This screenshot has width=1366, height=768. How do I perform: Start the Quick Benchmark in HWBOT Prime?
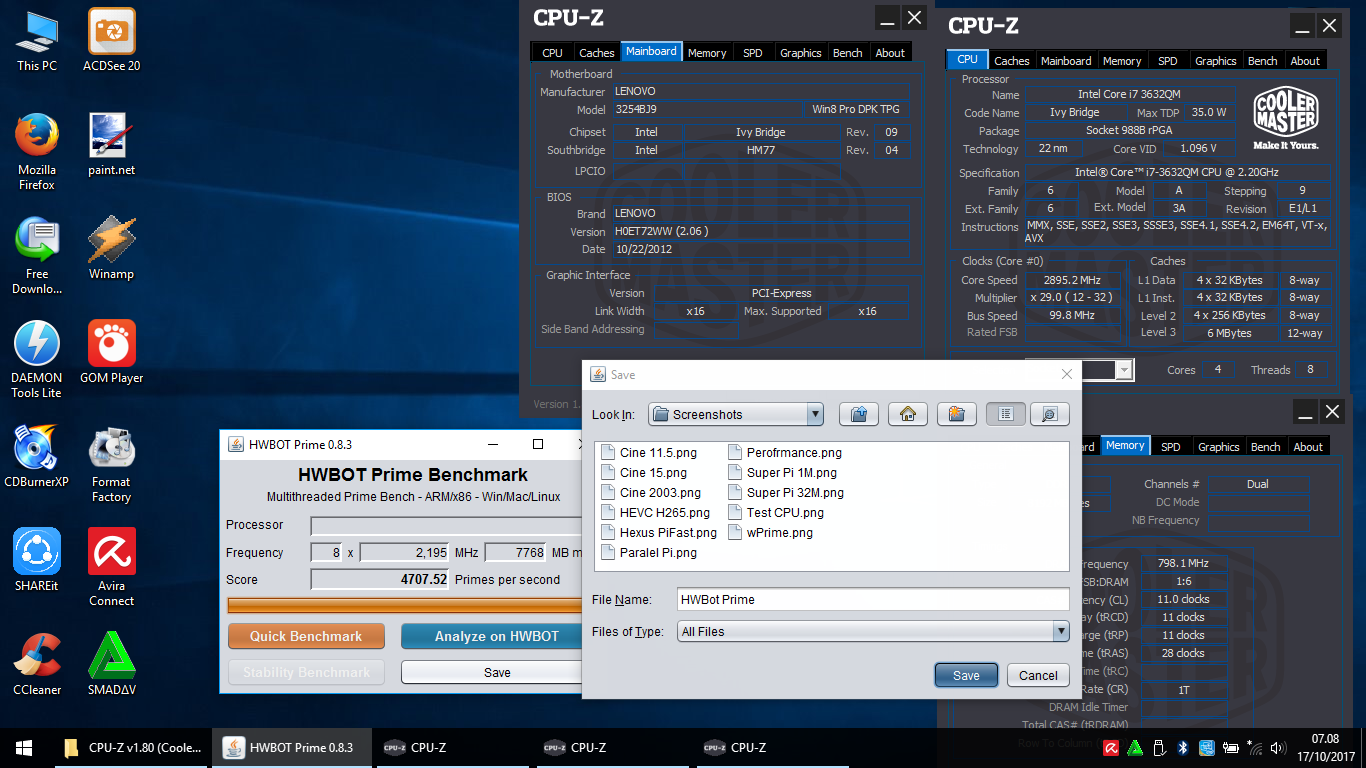[306, 636]
